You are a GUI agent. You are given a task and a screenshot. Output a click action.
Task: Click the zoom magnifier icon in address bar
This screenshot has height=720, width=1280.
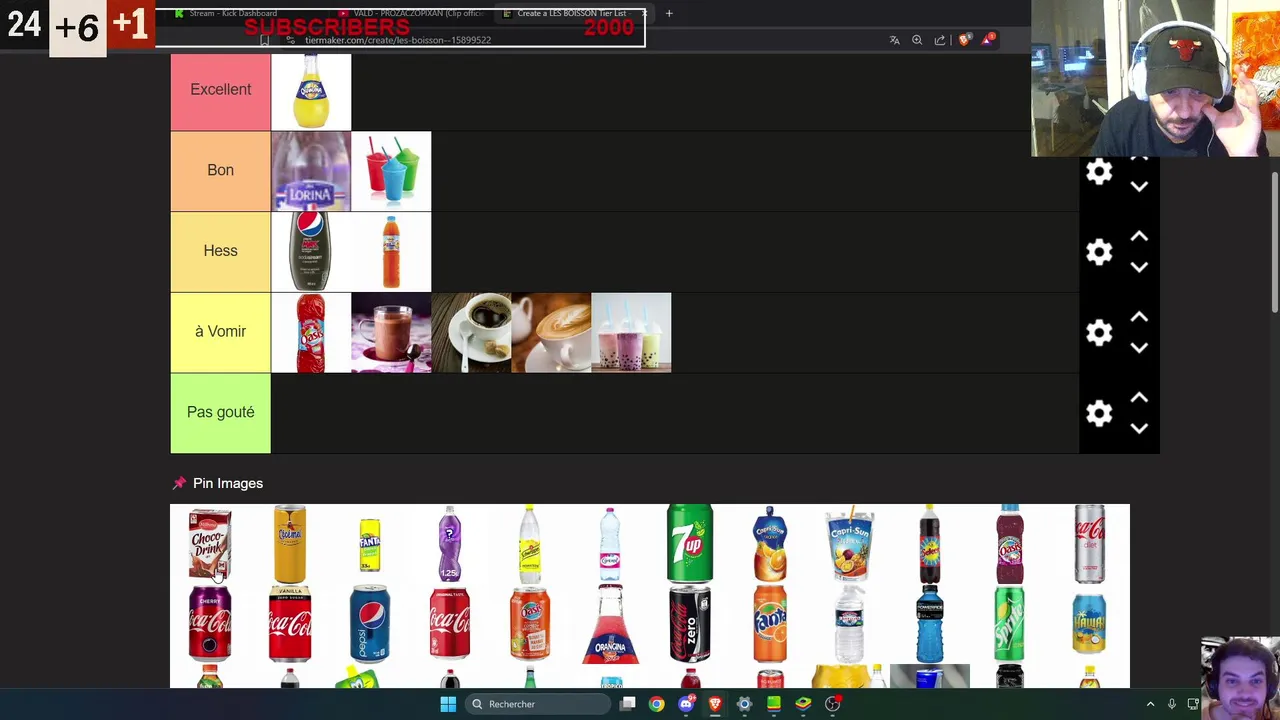pos(917,40)
